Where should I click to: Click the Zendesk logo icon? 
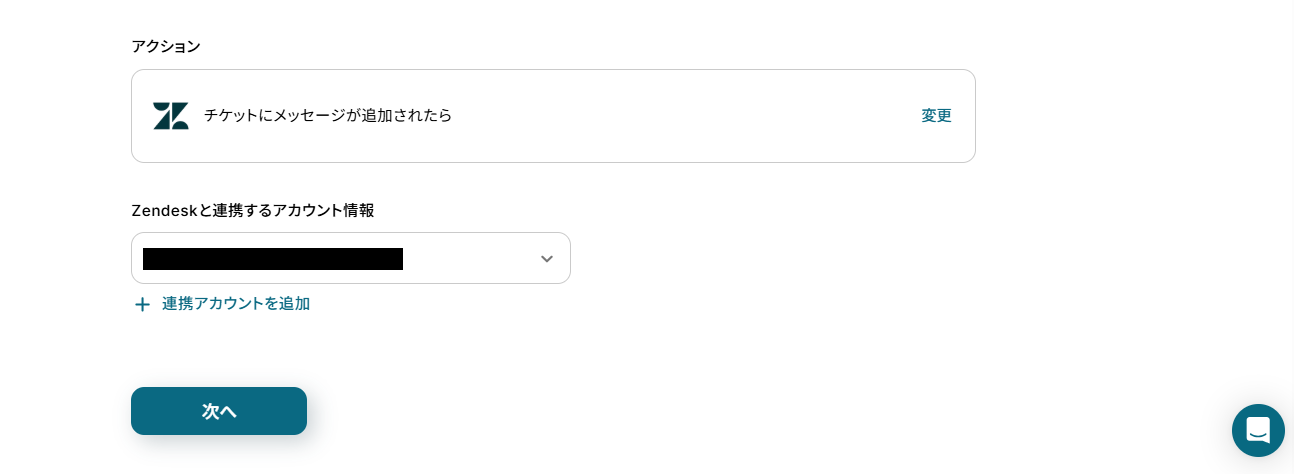coord(170,116)
